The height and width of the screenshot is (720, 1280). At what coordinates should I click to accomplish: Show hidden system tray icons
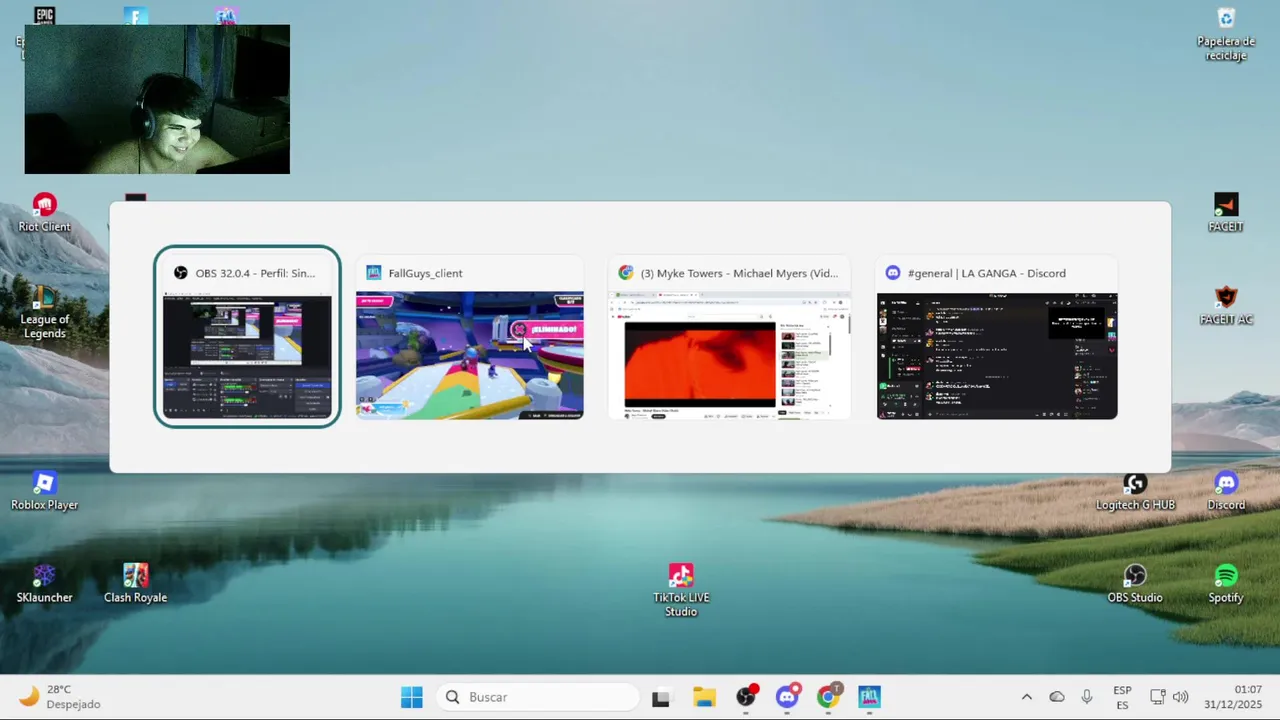[x=1026, y=697]
